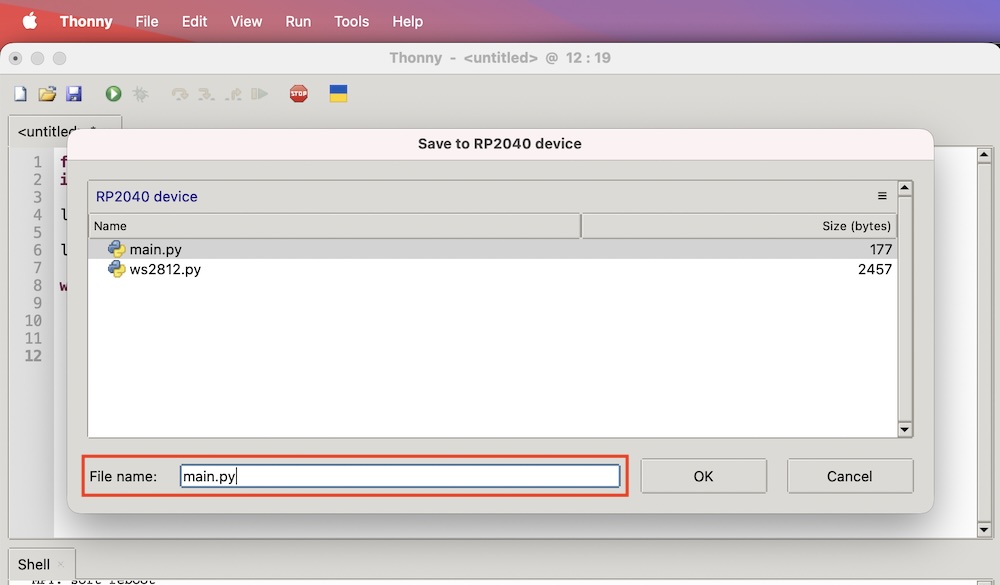Click the Open file folder icon

(47, 94)
